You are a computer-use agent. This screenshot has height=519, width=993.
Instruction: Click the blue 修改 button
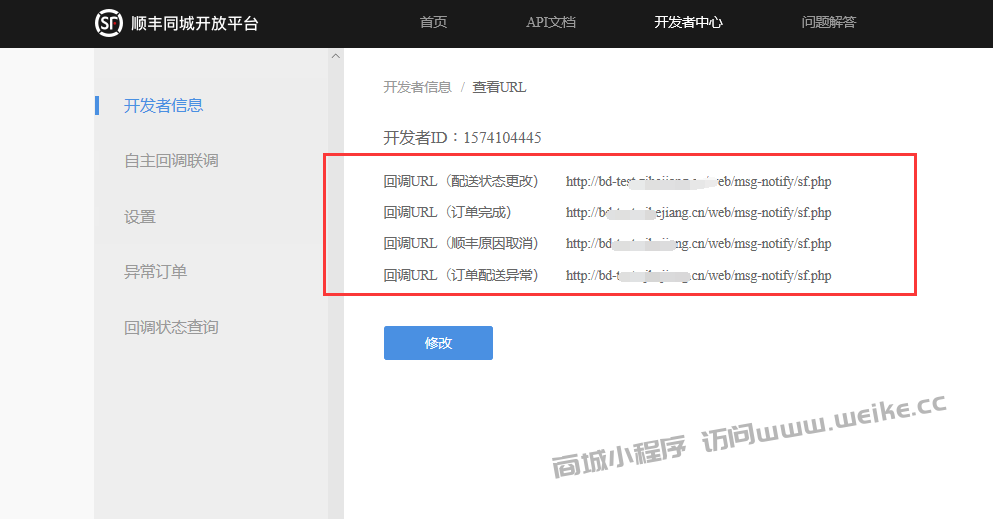click(x=438, y=343)
